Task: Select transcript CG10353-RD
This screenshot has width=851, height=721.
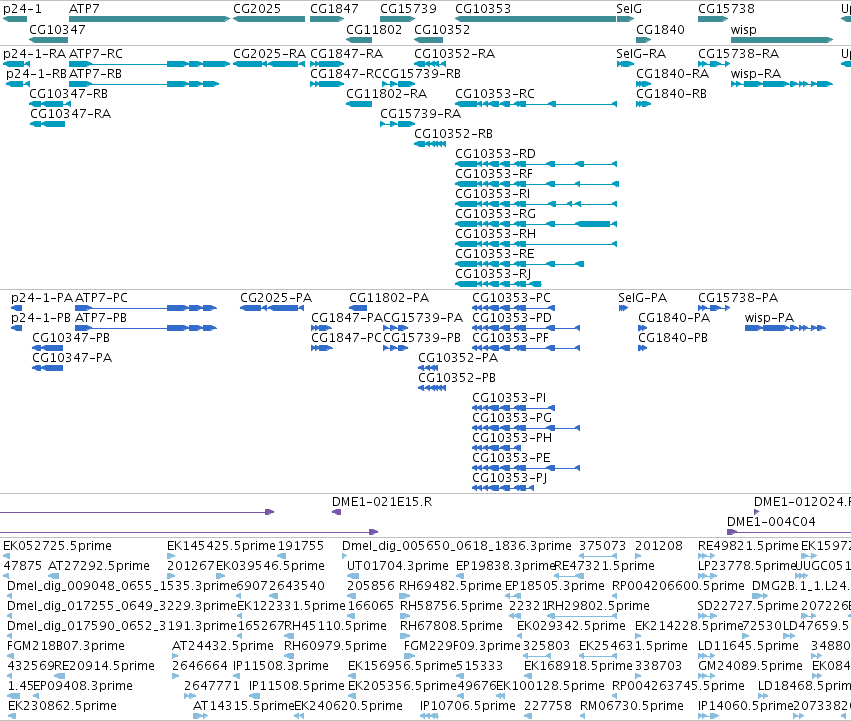Action: pos(496,154)
